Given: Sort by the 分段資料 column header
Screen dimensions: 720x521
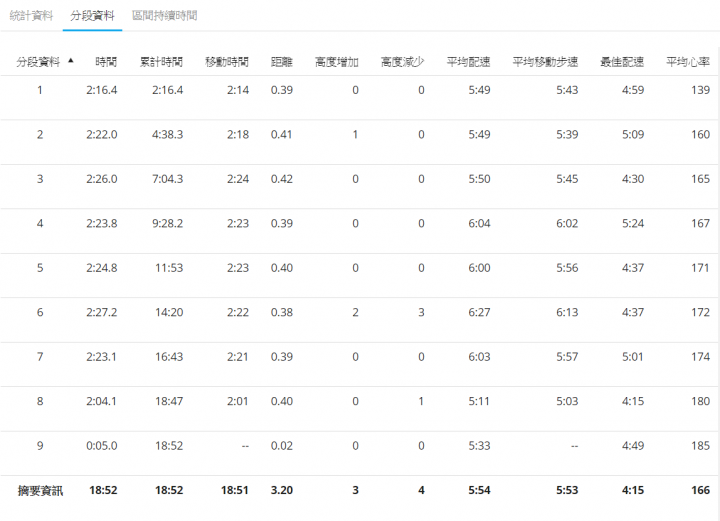Looking at the screenshot, I should click(x=38, y=62).
